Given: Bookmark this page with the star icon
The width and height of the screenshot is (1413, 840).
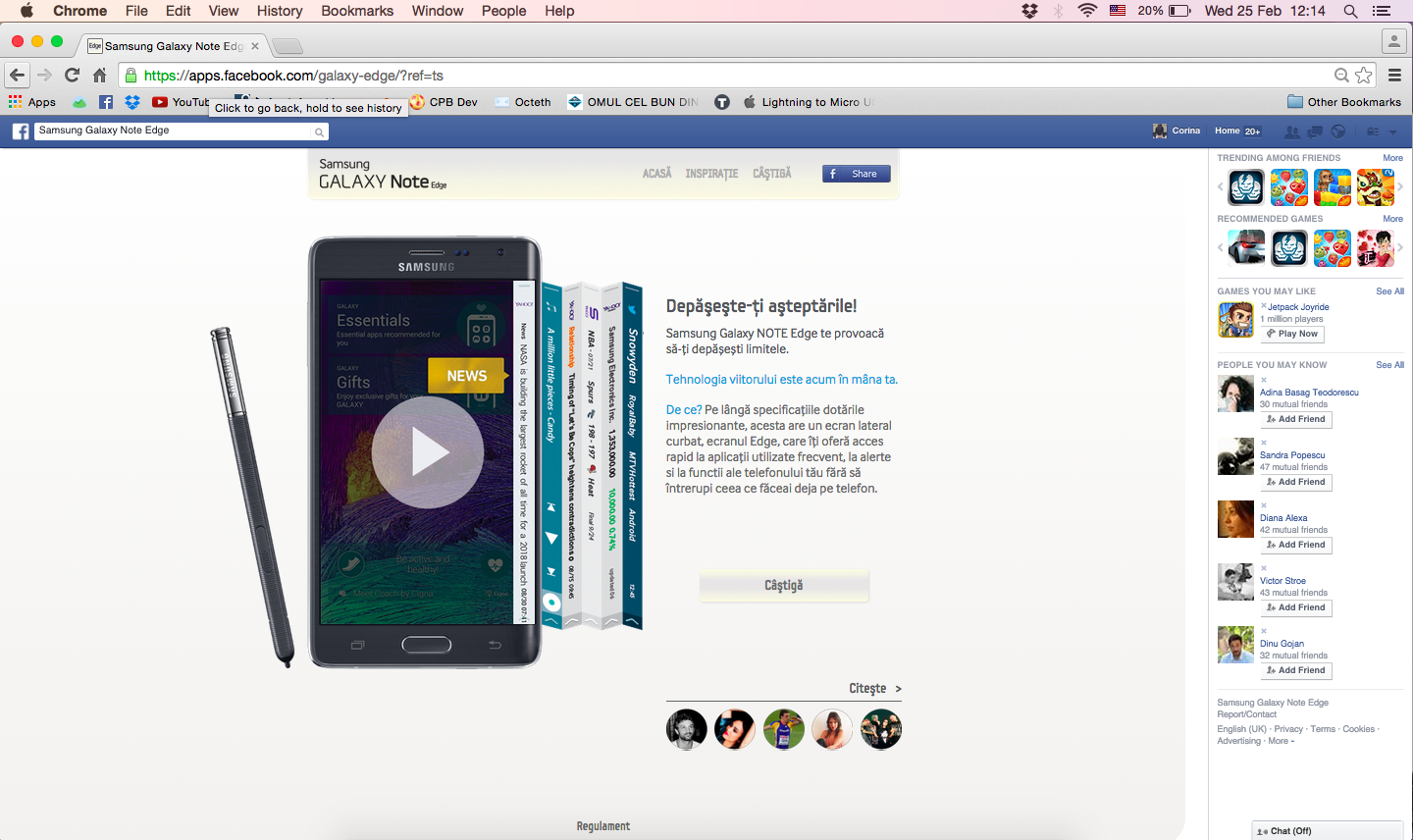Looking at the screenshot, I should (x=1364, y=76).
